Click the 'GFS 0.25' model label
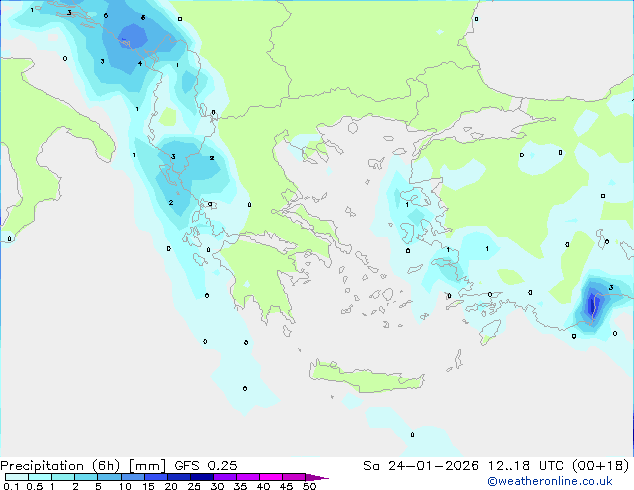Screen dimensions: 634x490 point(206,466)
